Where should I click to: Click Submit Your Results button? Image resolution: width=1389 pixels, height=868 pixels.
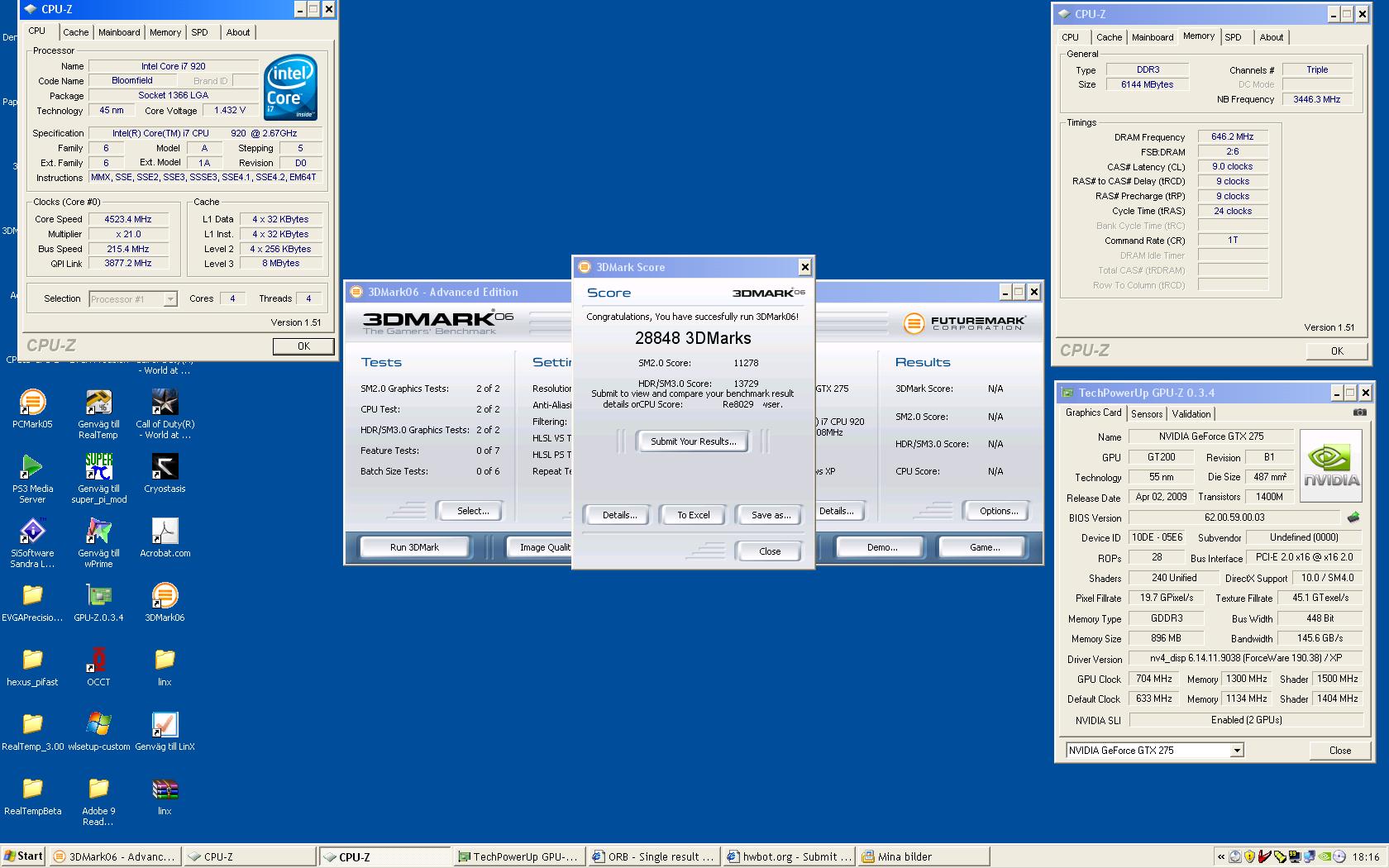(x=693, y=441)
